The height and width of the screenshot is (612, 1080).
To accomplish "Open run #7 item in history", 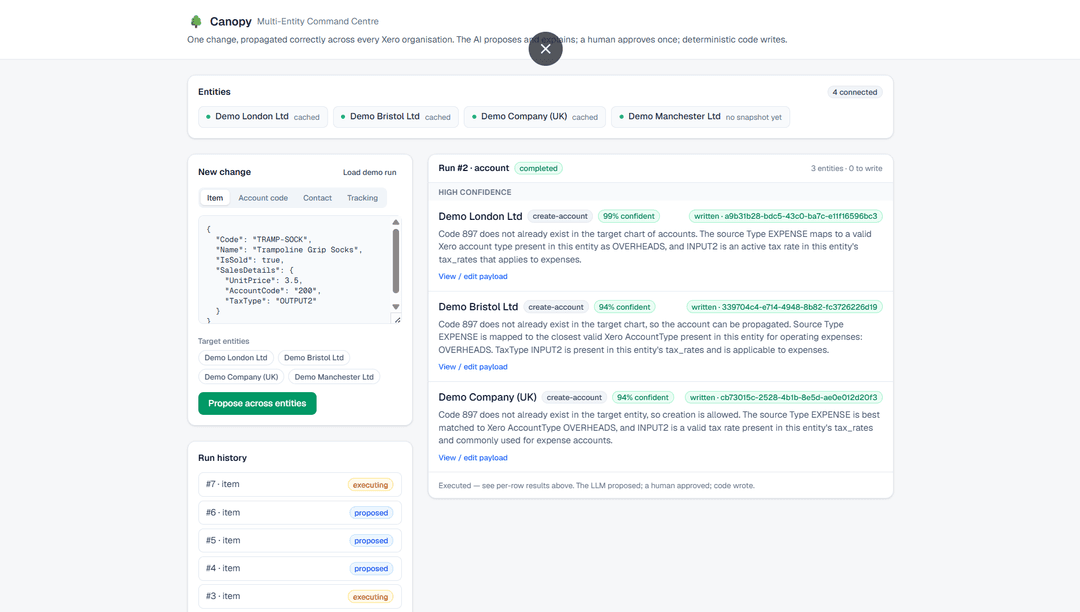I will coord(300,485).
